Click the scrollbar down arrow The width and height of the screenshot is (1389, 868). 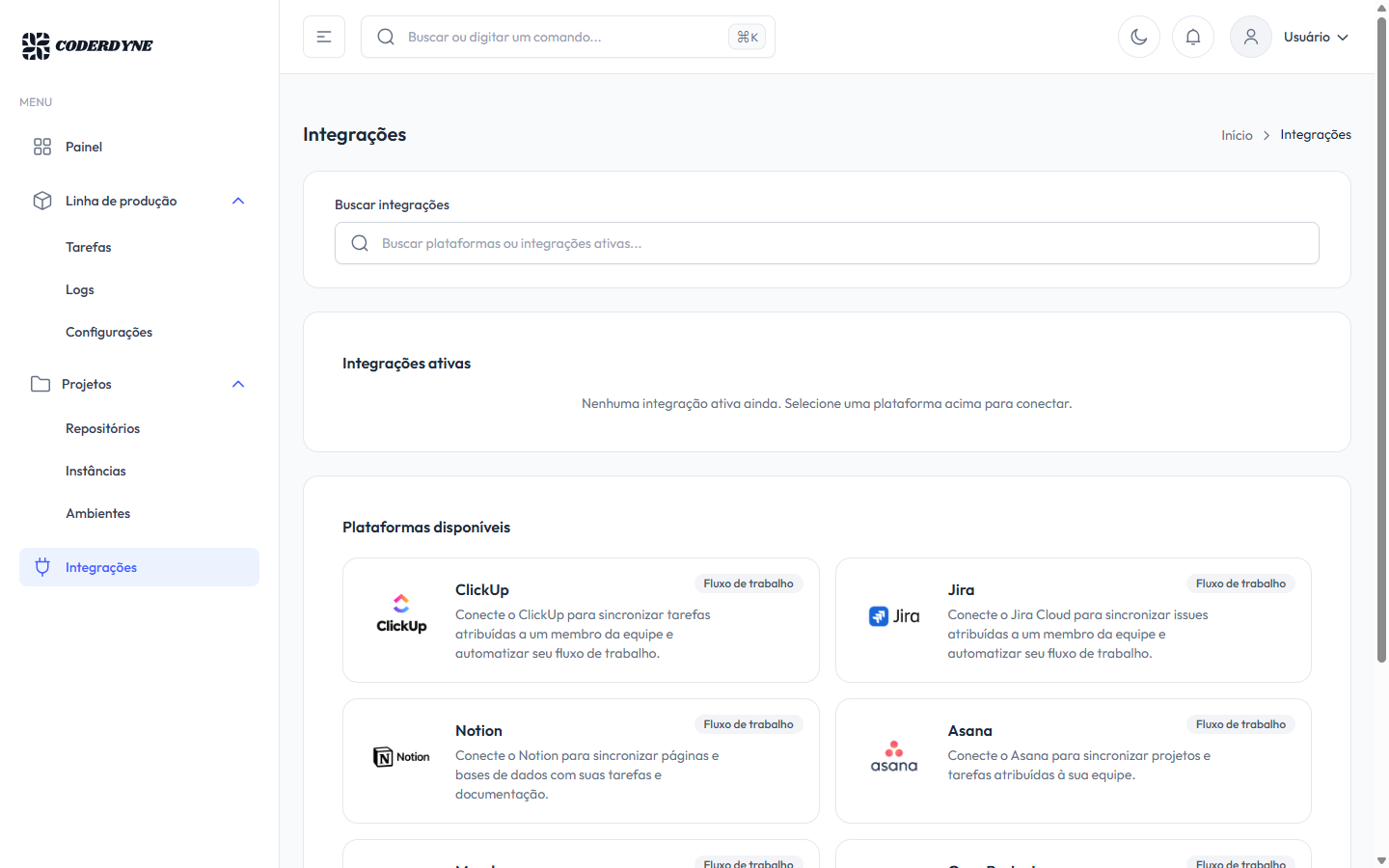pyautogui.click(x=1381, y=859)
